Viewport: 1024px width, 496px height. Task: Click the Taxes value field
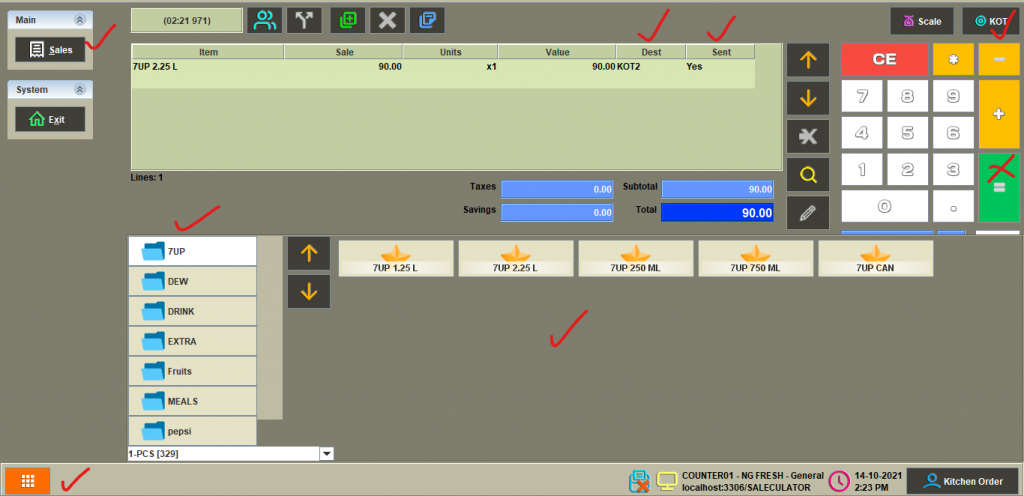[557, 189]
